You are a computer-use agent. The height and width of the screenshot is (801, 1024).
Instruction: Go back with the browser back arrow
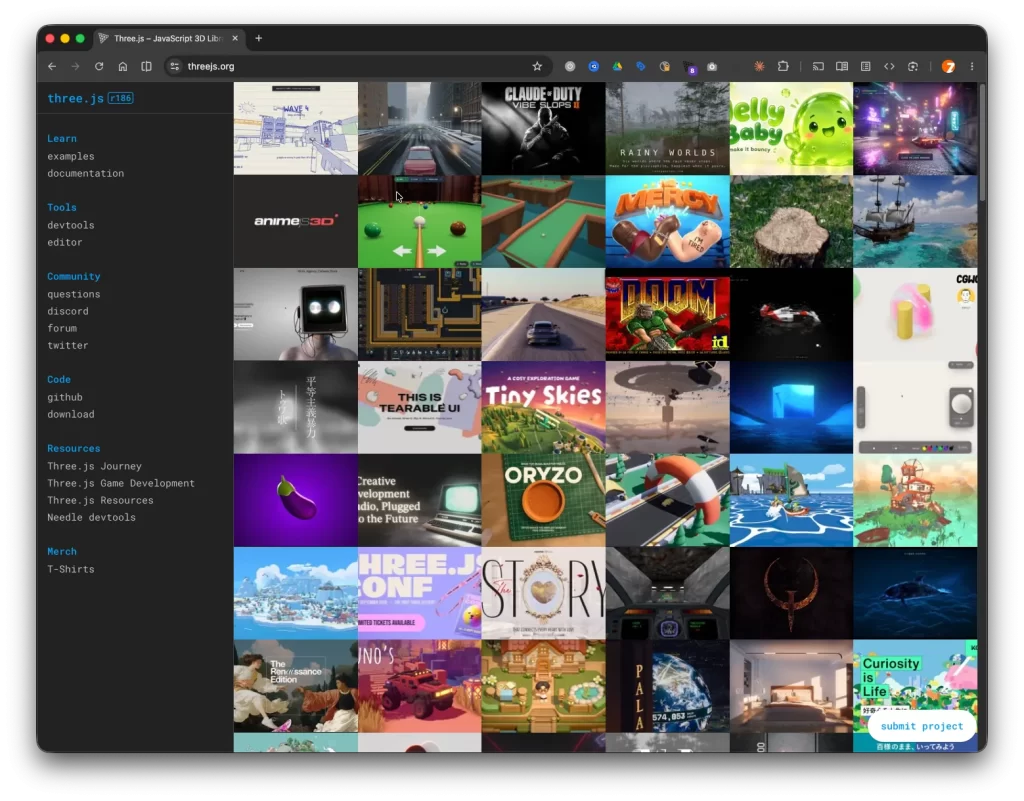click(x=52, y=66)
